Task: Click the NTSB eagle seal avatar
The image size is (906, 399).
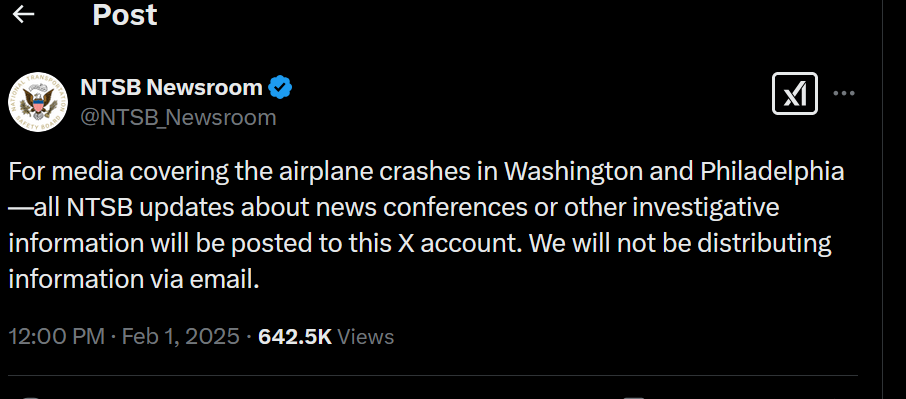Action: pos(38,102)
